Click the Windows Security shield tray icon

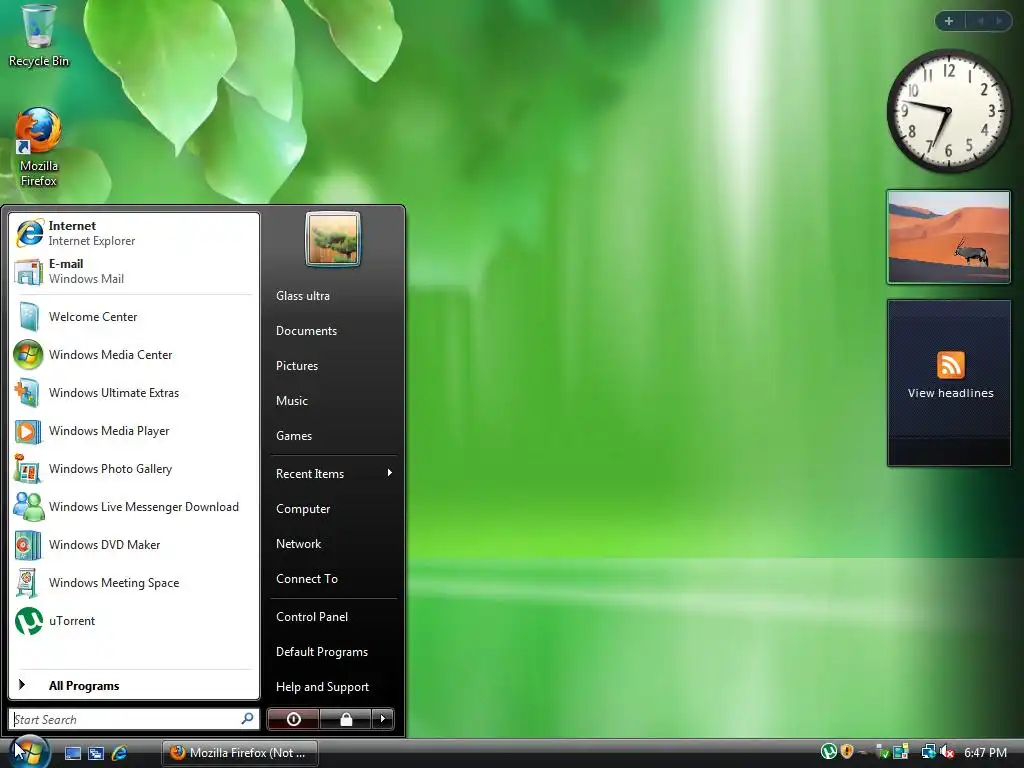click(x=847, y=752)
